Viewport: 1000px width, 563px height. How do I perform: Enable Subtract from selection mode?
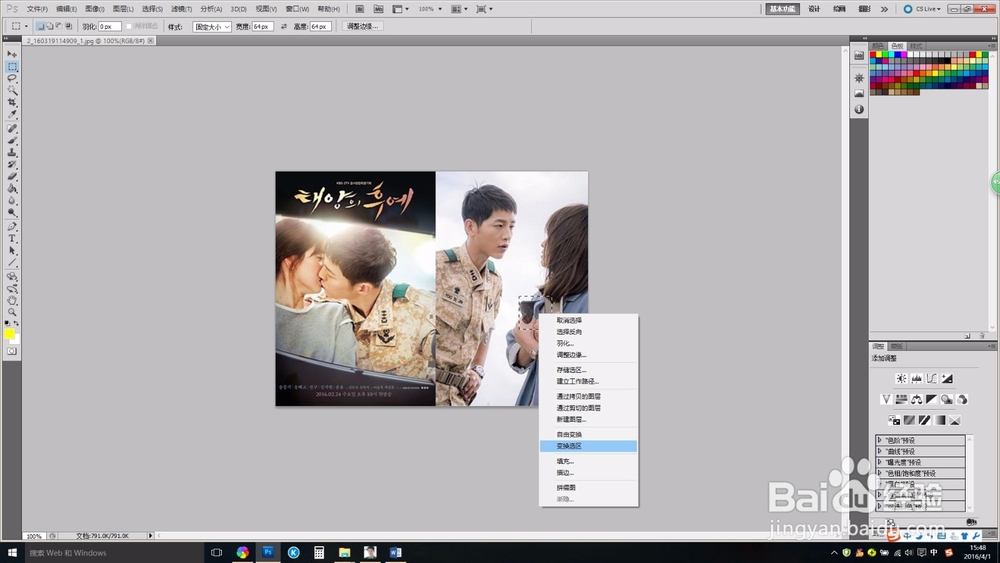click(59, 26)
